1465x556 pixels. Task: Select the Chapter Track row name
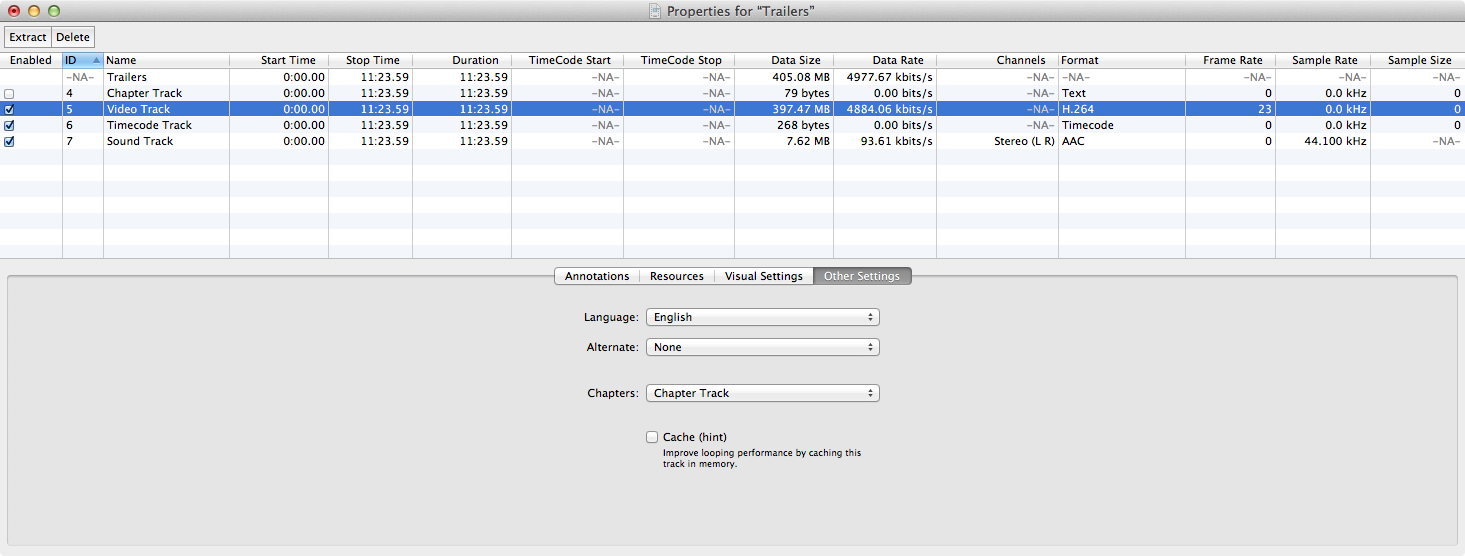pyautogui.click(x=144, y=93)
